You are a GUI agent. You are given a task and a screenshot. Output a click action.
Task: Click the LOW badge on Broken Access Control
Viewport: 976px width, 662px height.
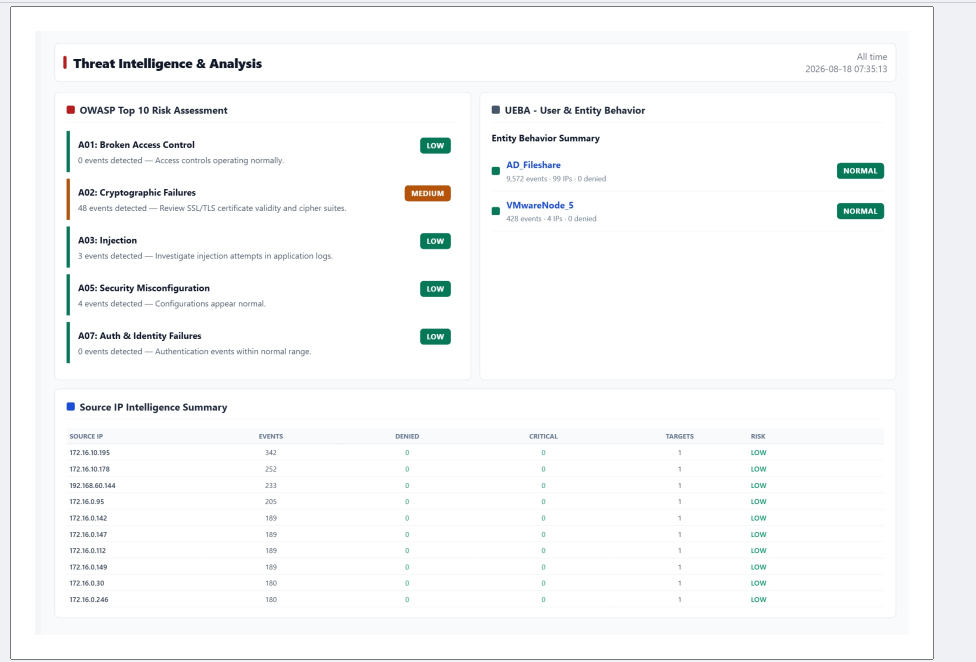click(x=435, y=146)
